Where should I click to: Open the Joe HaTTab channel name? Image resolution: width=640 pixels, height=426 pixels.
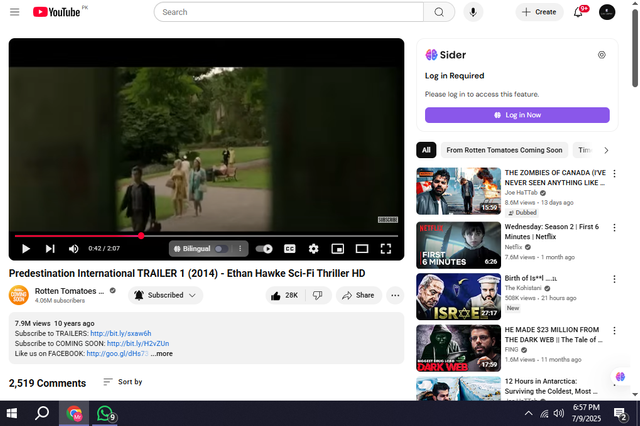pyautogui.click(x=521, y=193)
